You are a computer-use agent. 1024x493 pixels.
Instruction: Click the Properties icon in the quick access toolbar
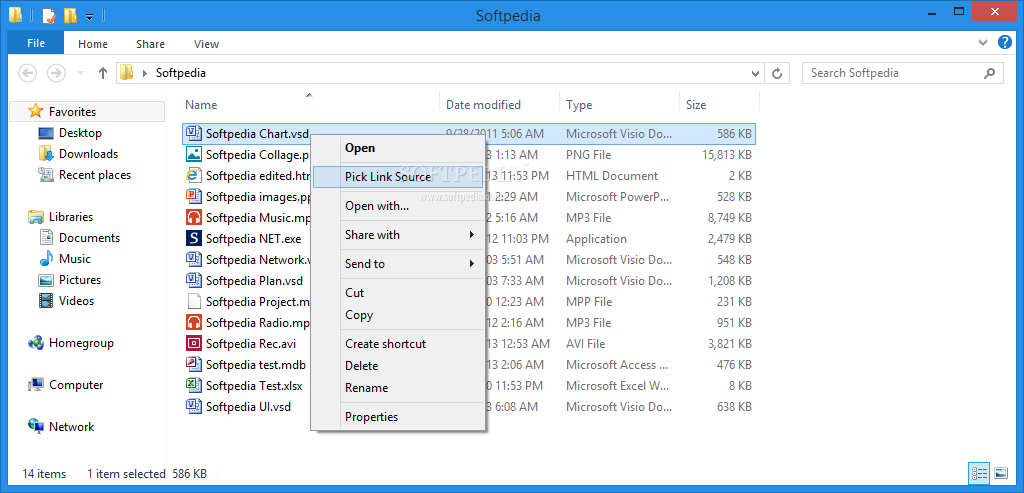[x=49, y=14]
